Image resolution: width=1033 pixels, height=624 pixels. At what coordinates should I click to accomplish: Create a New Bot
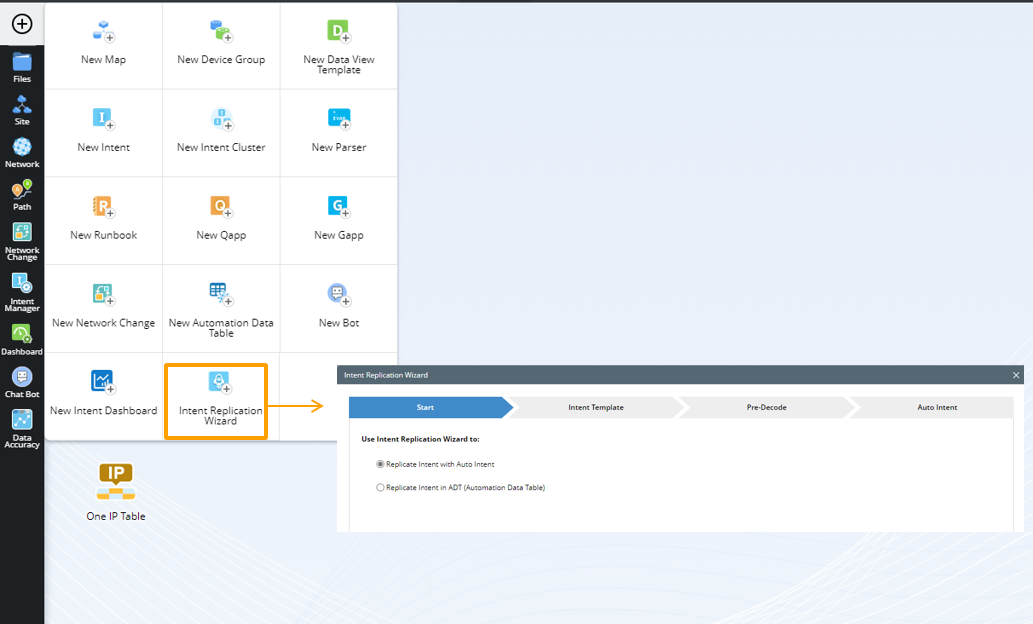pos(339,307)
